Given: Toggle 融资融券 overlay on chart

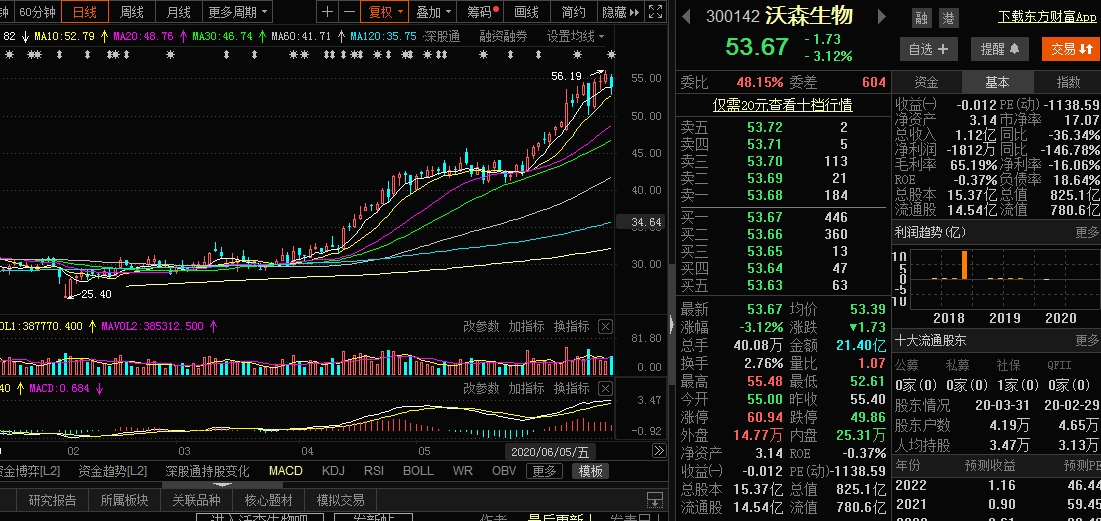Looking at the screenshot, I should click(x=503, y=37).
